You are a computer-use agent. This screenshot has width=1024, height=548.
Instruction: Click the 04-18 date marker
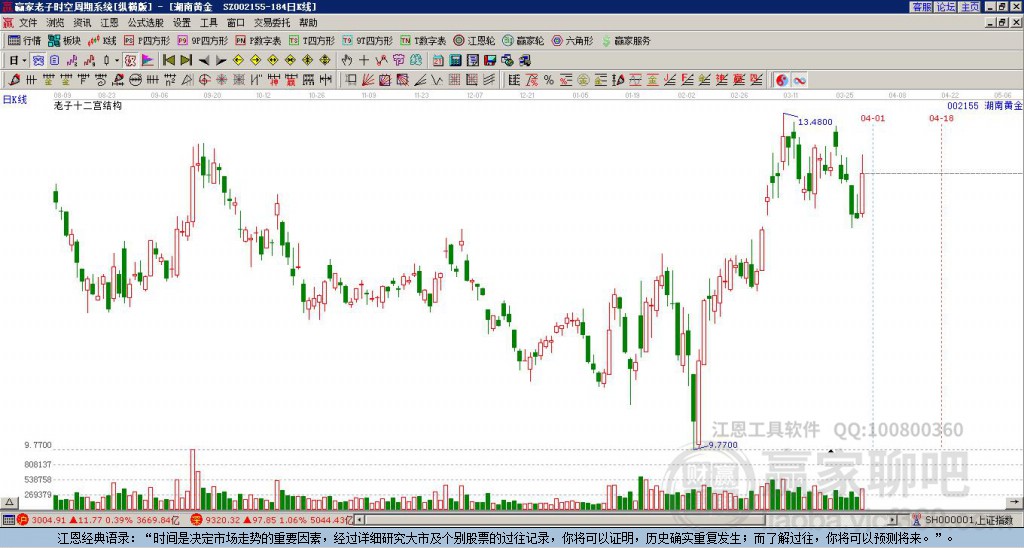[941, 118]
